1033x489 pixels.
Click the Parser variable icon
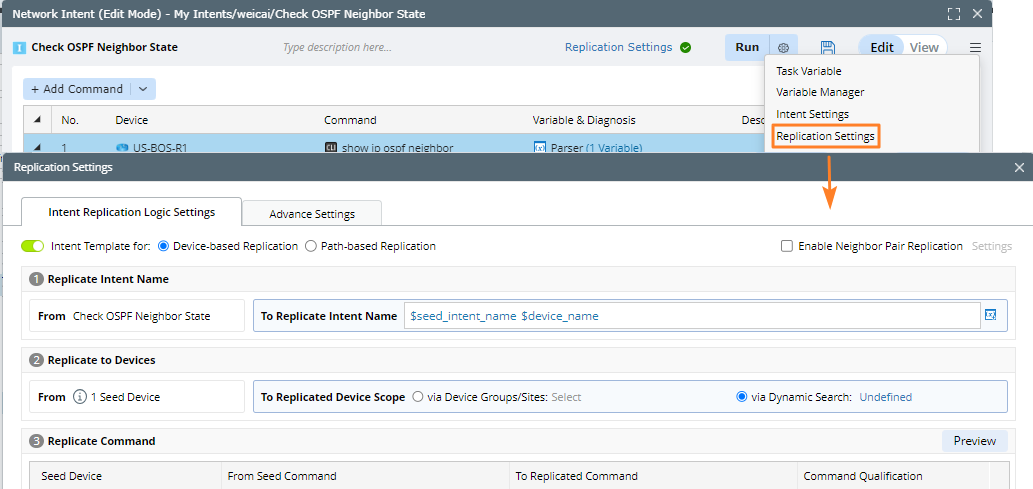coord(540,148)
